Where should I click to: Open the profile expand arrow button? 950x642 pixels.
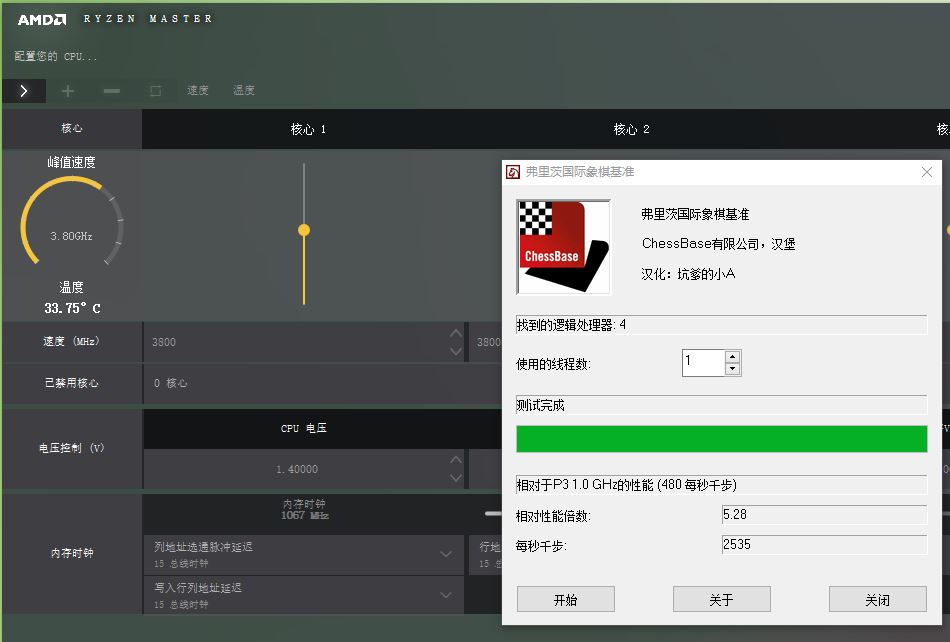22,90
